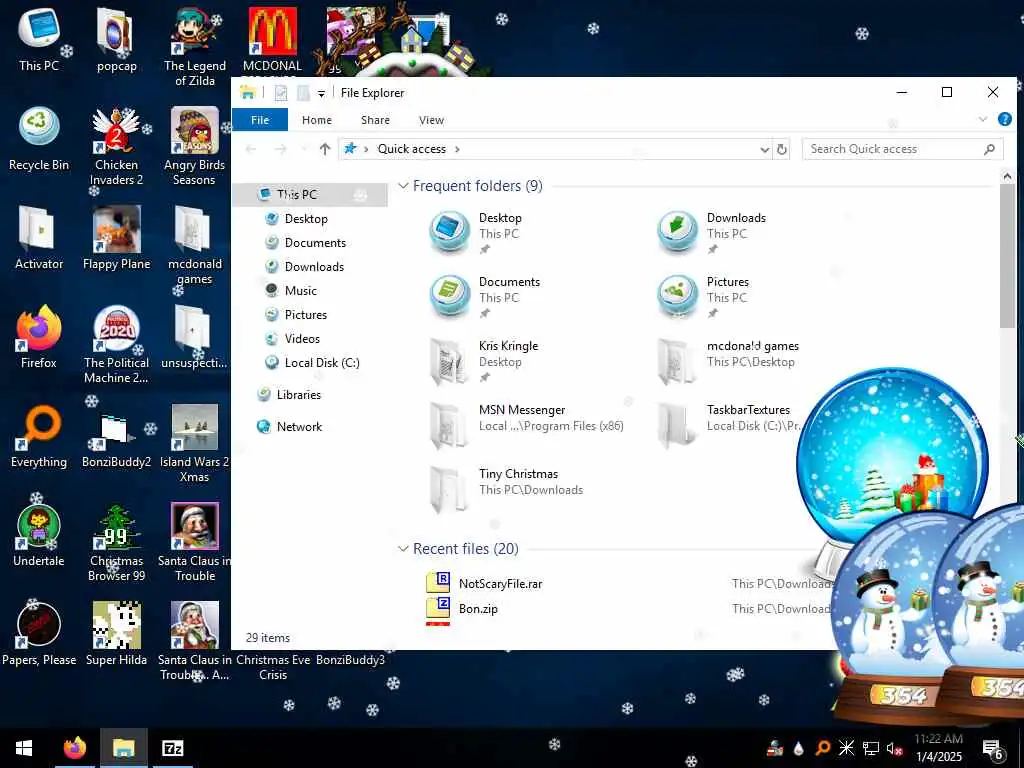Open the Windows Start menu
Viewport: 1024px width, 768px height.
coord(24,748)
